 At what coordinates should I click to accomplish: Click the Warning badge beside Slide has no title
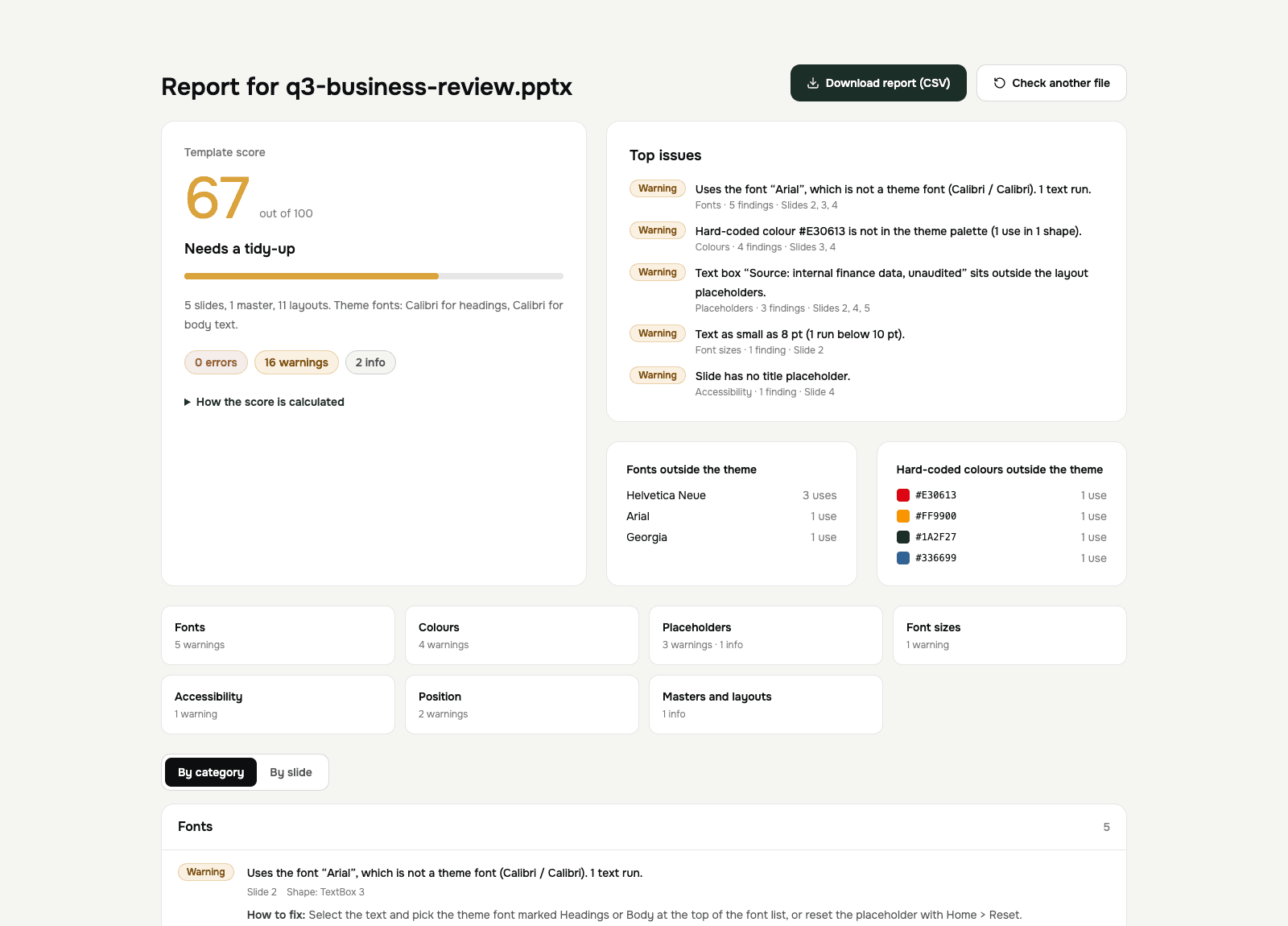click(658, 375)
